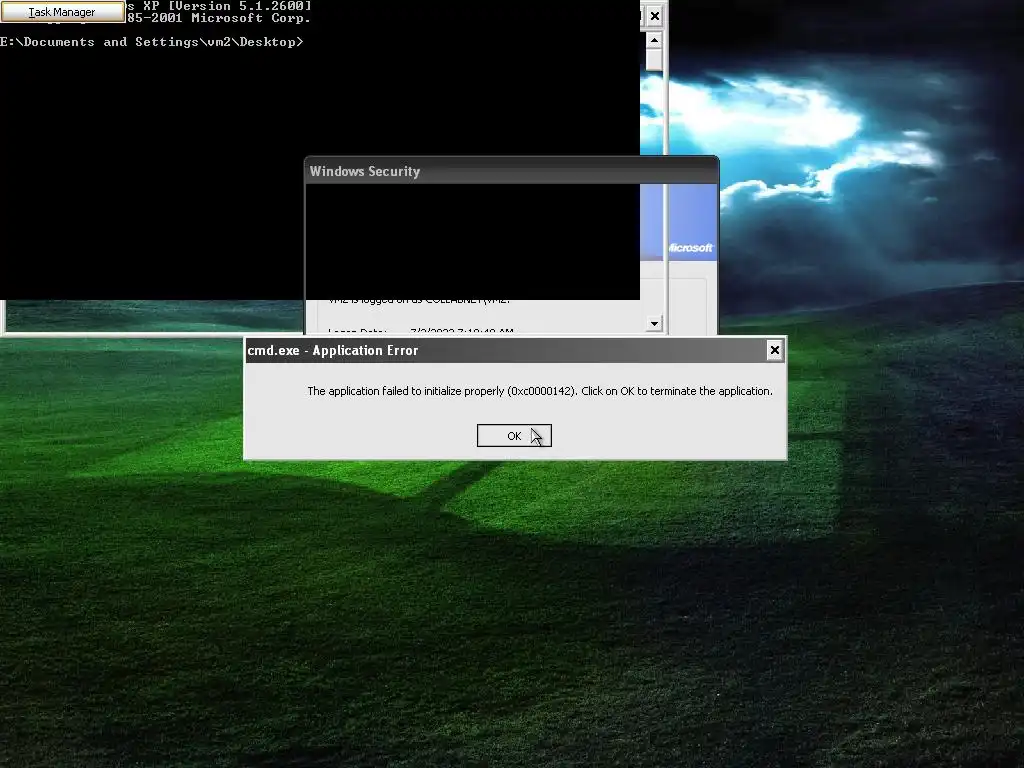Viewport: 1024px width, 768px height.
Task: Click the command prompt scrollbar up arrow
Action: coord(654,40)
